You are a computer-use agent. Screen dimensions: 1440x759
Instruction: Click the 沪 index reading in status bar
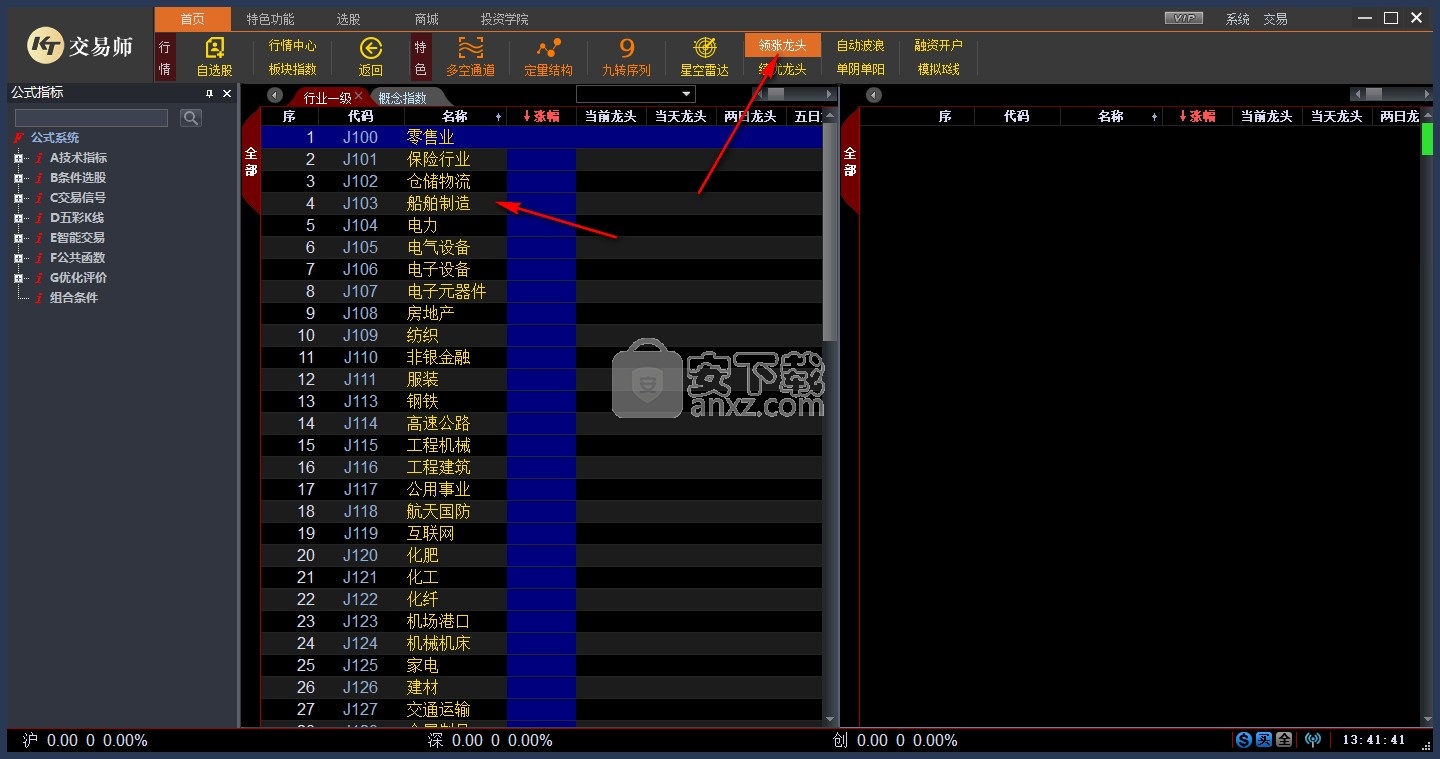tap(85, 741)
